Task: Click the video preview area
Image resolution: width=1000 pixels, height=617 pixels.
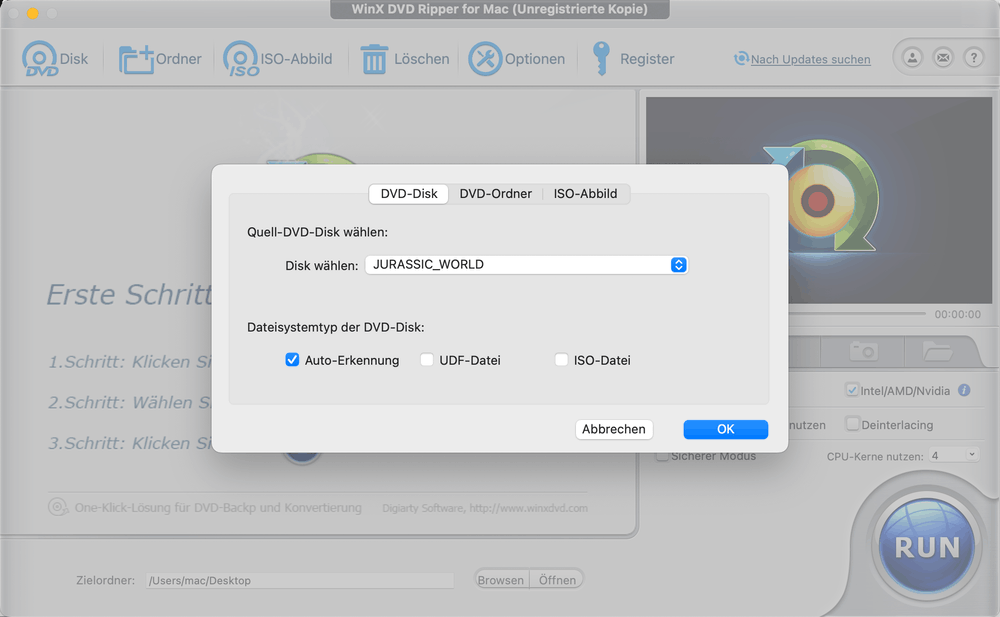Action: (x=819, y=200)
